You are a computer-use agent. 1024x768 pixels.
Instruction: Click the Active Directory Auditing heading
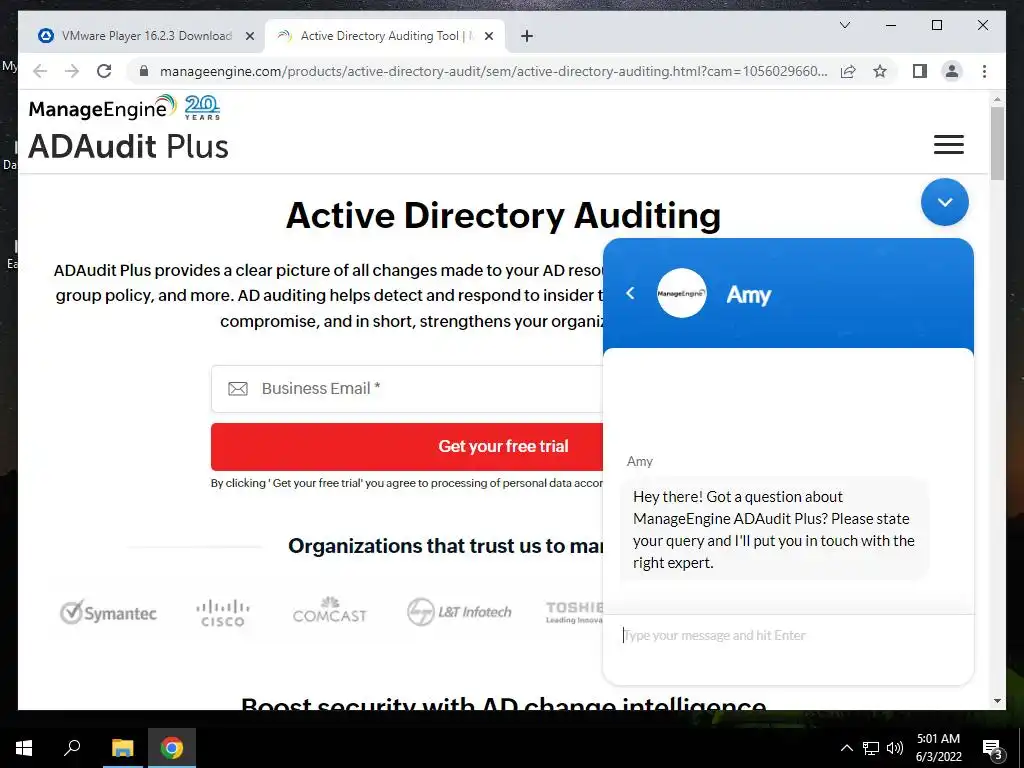pyautogui.click(x=504, y=216)
